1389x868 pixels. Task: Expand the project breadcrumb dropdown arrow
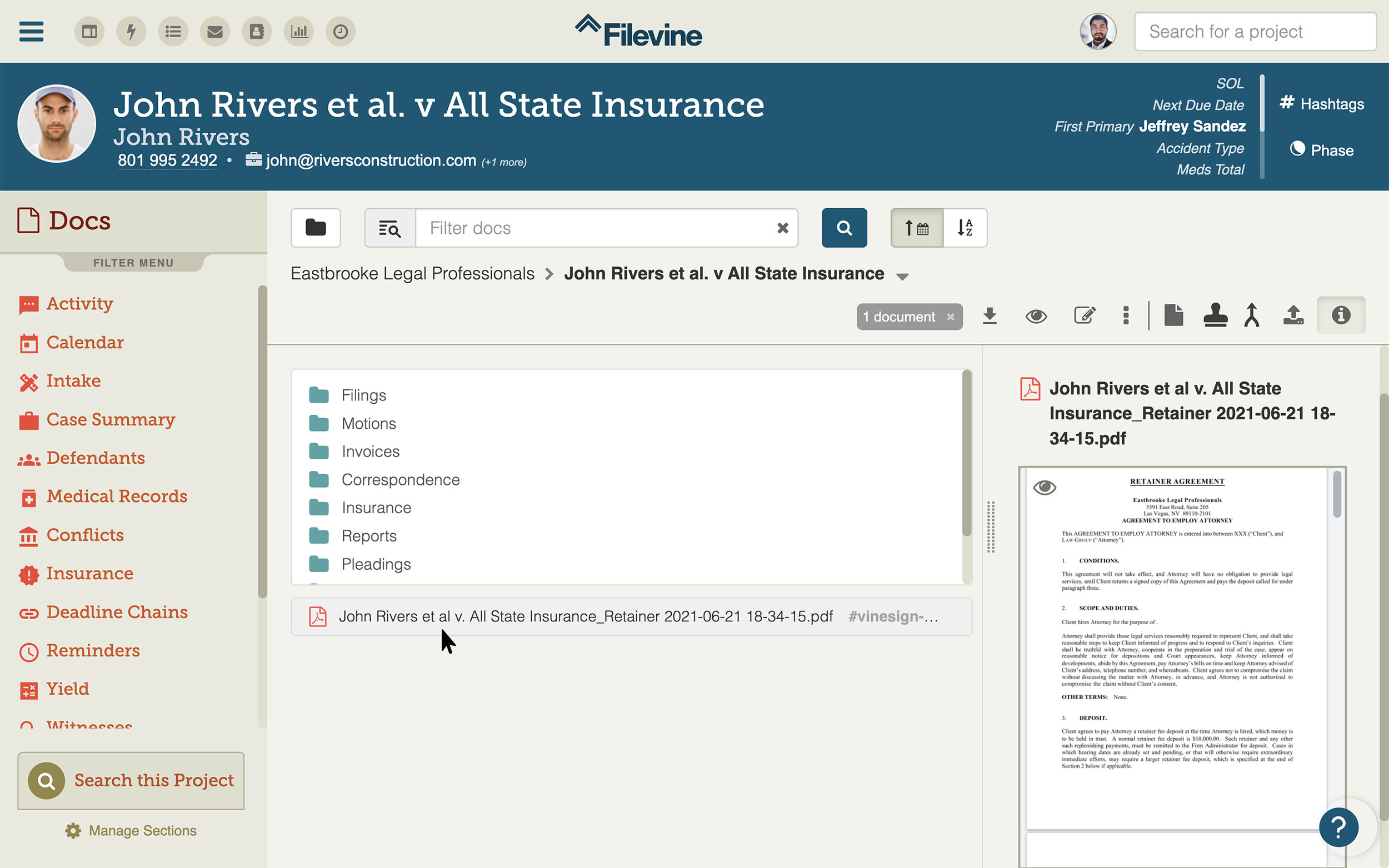(x=902, y=277)
